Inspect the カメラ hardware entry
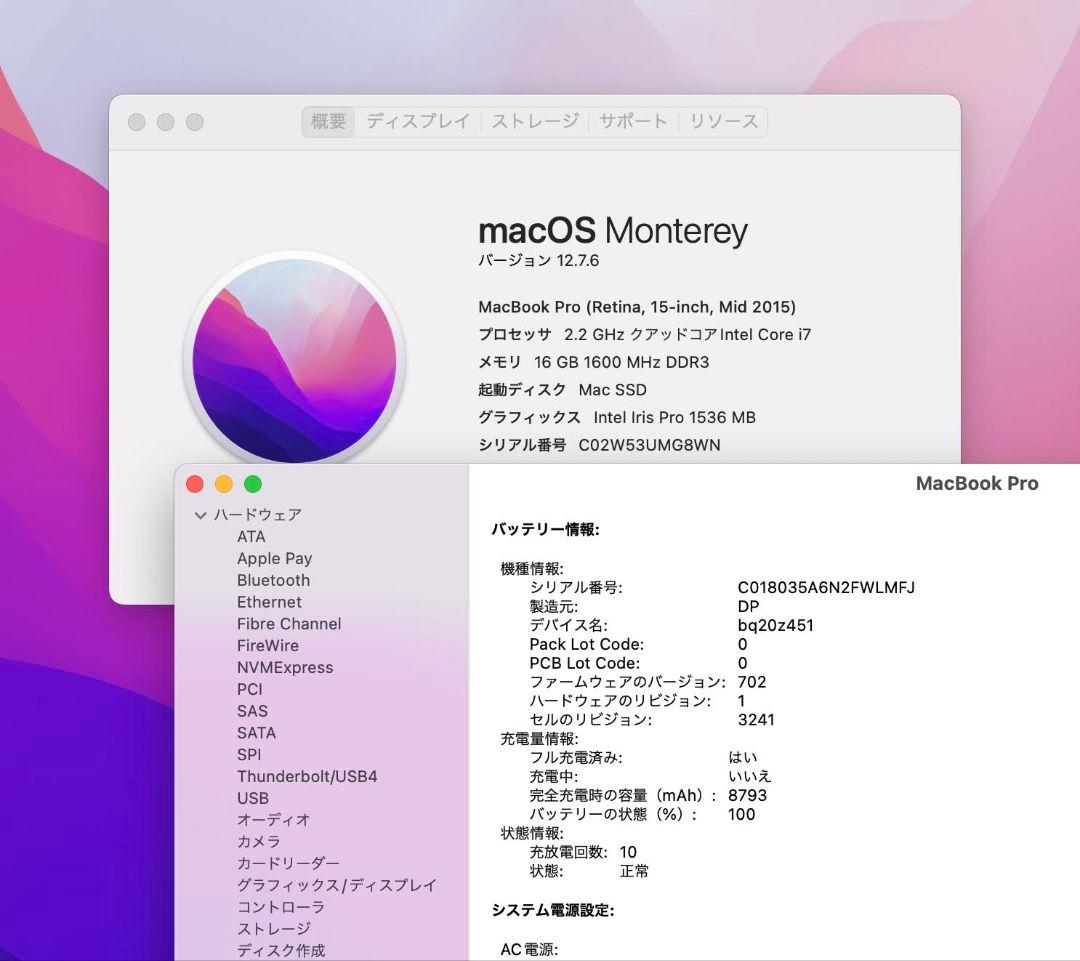The width and height of the screenshot is (1080, 961). tap(258, 841)
